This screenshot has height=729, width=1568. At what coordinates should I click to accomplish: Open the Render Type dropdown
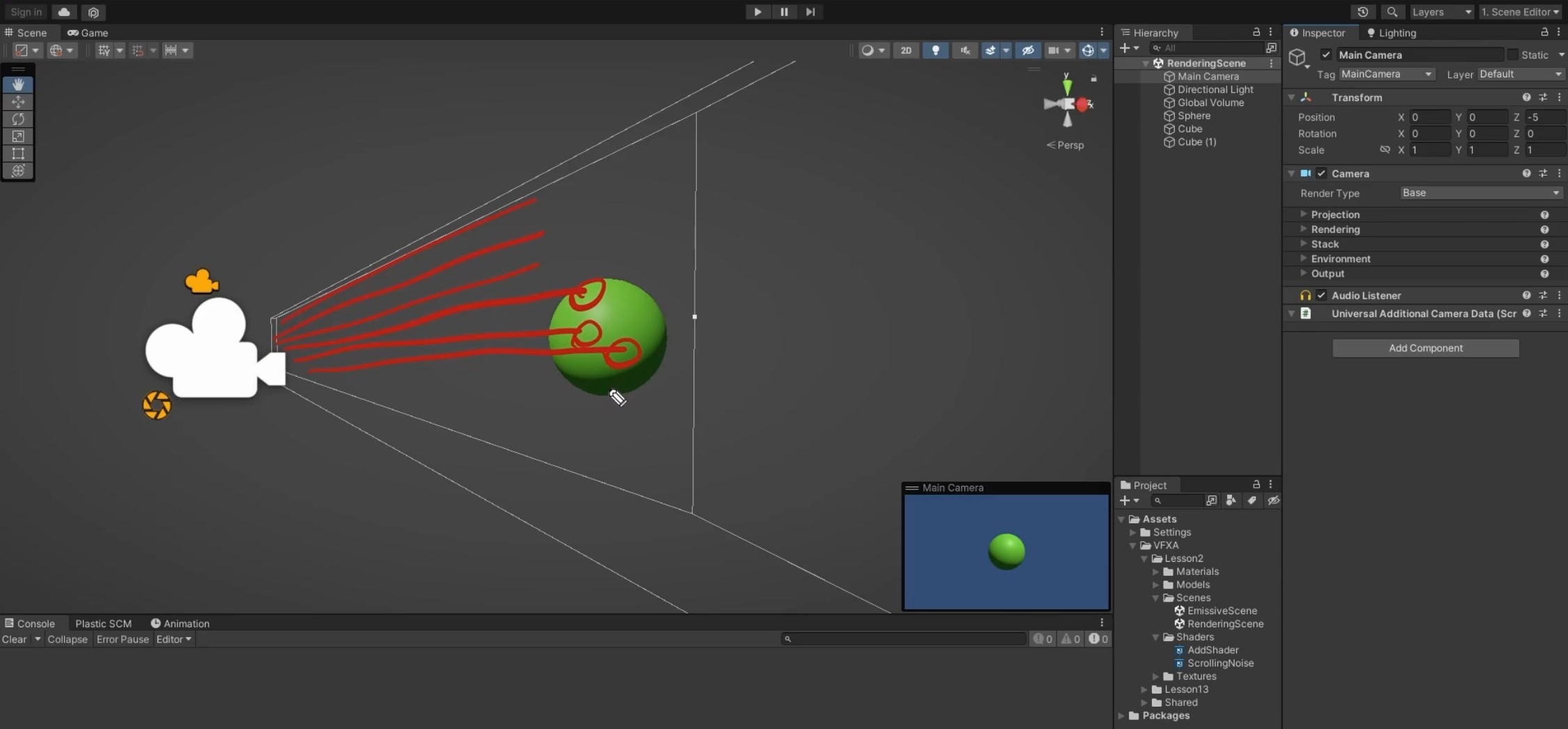(1480, 193)
